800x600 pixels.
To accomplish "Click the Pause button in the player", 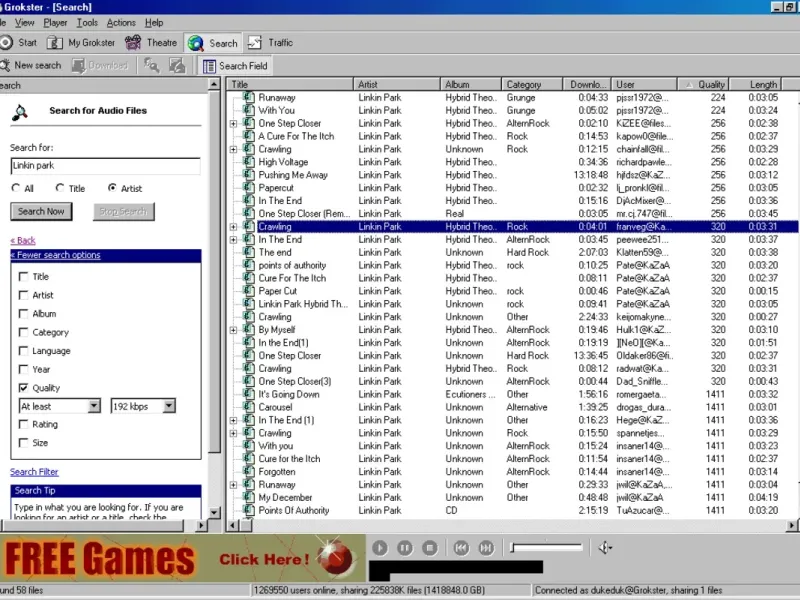I will tap(405, 548).
